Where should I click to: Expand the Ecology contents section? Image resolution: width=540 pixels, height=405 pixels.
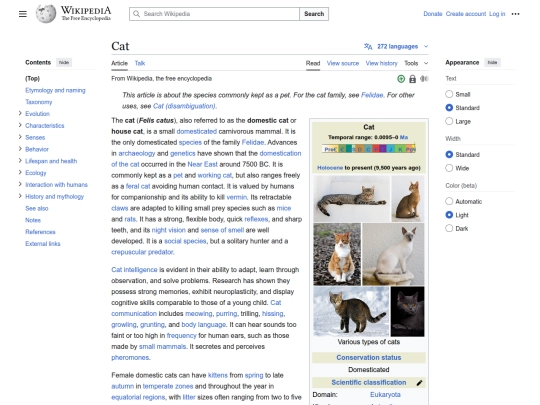20,172
